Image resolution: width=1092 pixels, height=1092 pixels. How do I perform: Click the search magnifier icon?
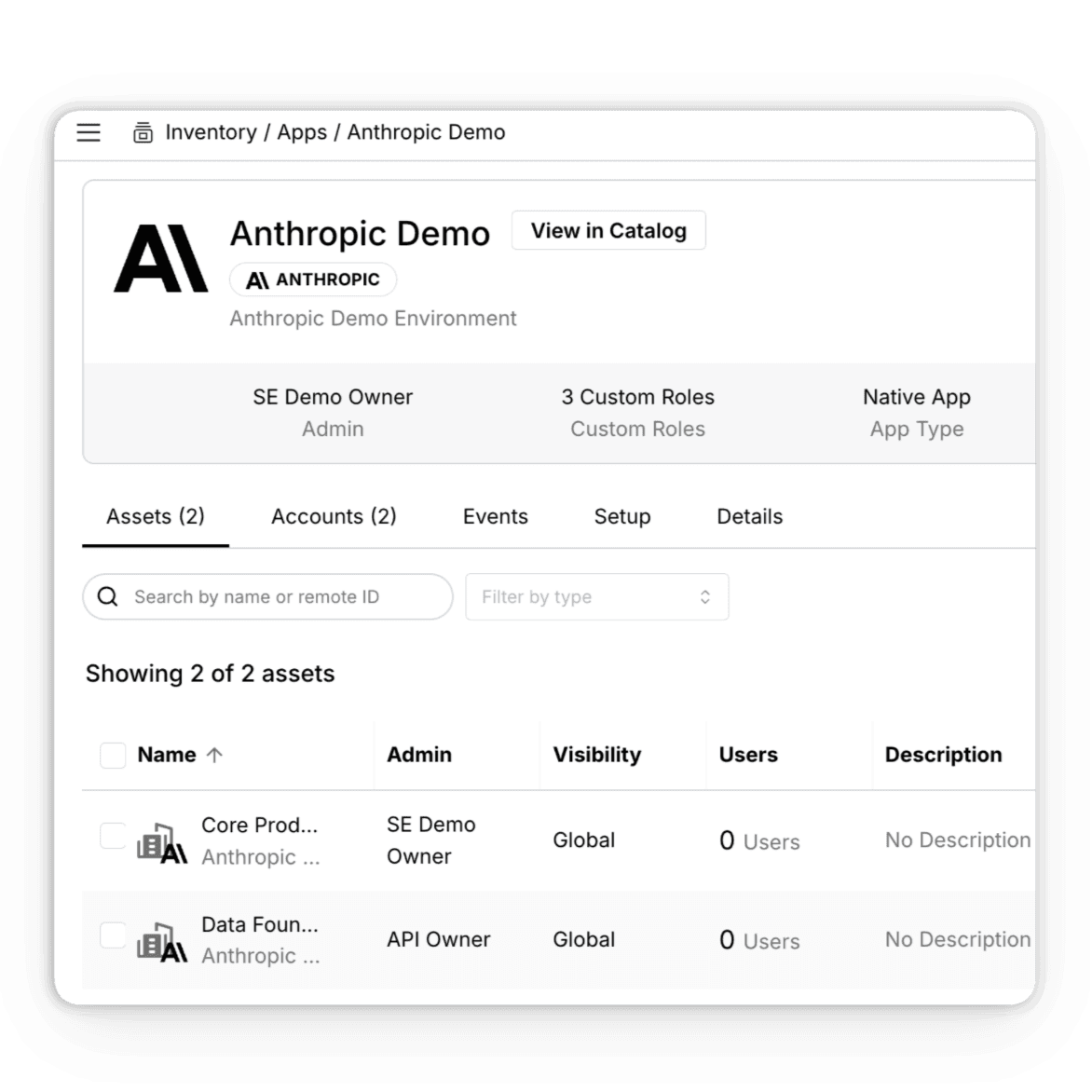(107, 597)
